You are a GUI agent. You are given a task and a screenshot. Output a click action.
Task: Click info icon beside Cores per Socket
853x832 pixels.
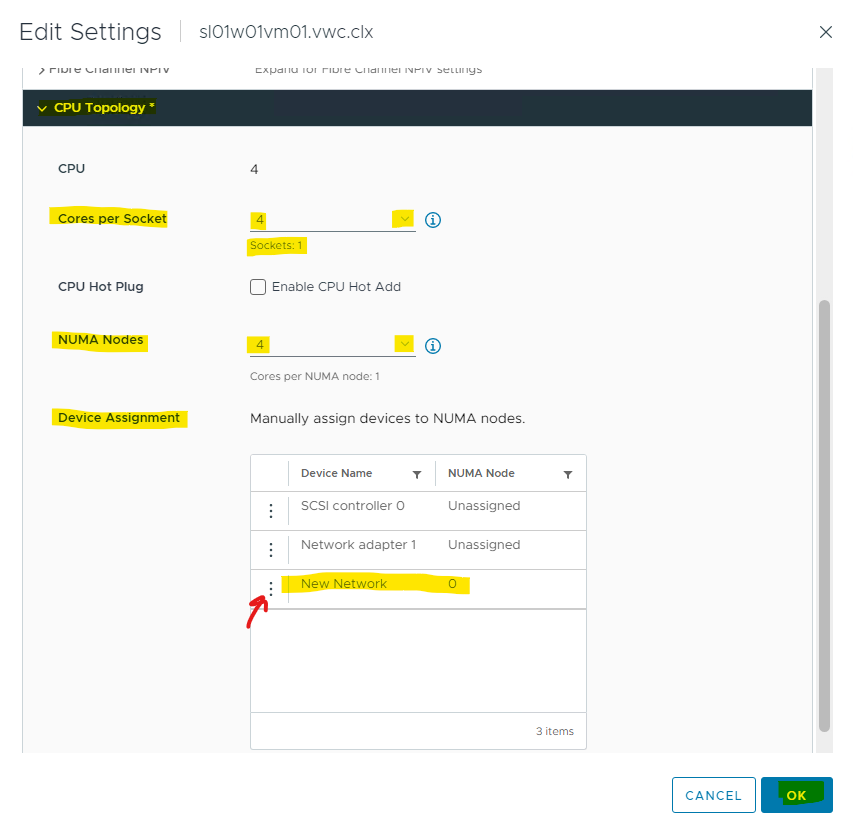pyautogui.click(x=433, y=220)
